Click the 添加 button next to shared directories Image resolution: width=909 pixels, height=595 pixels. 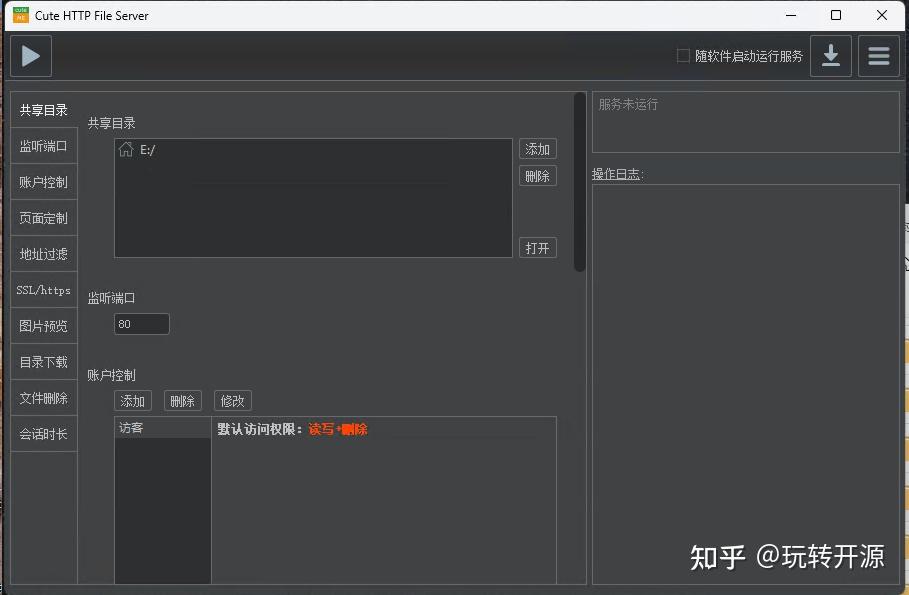[537, 148]
